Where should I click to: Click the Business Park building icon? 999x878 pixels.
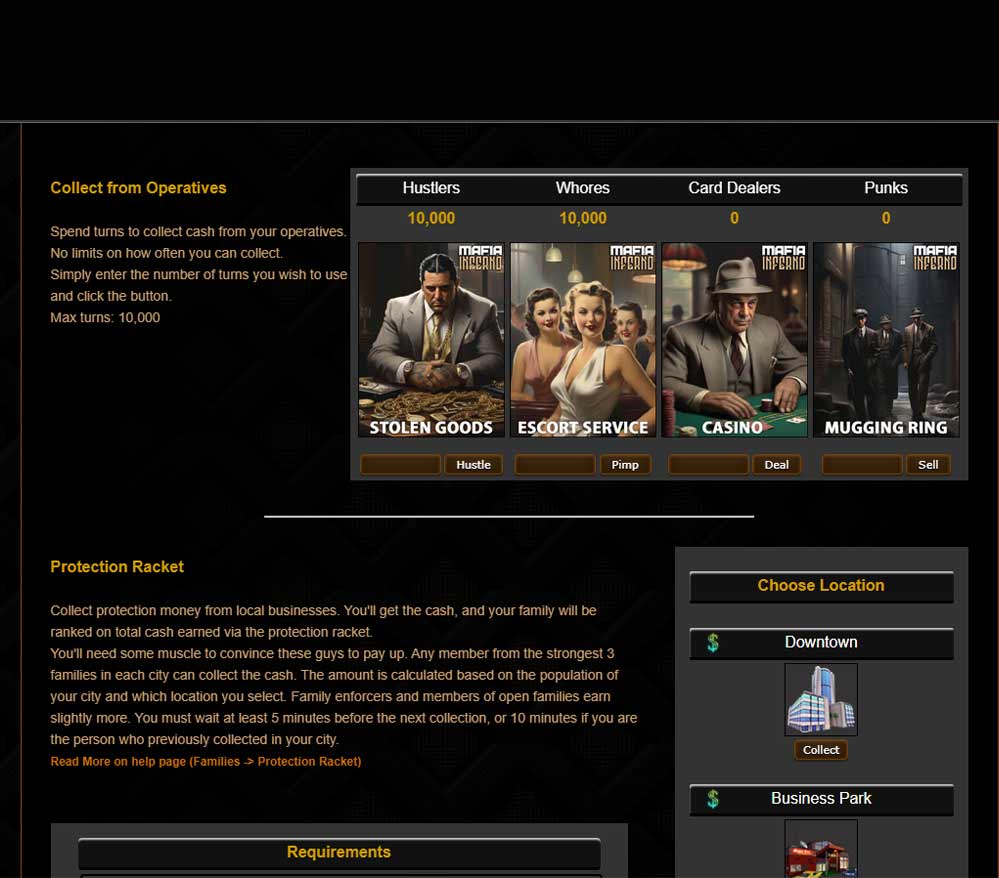[821, 849]
